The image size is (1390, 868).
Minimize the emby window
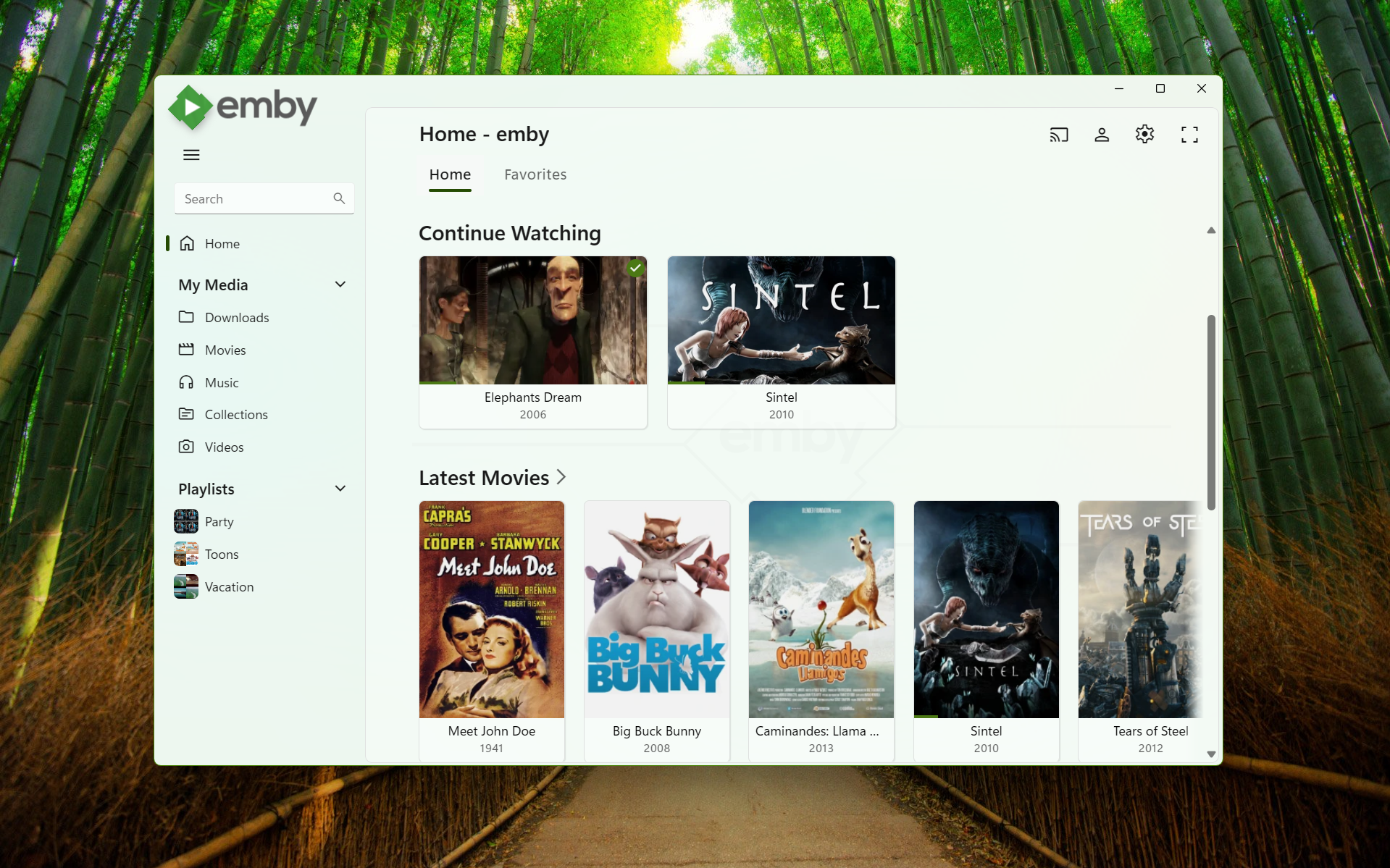click(1119, 88)
